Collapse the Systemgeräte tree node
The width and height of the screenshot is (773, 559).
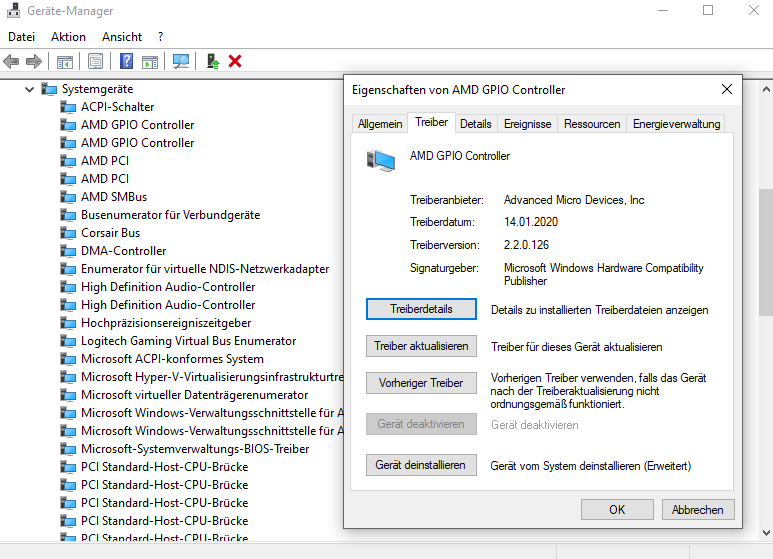(30, 90)
